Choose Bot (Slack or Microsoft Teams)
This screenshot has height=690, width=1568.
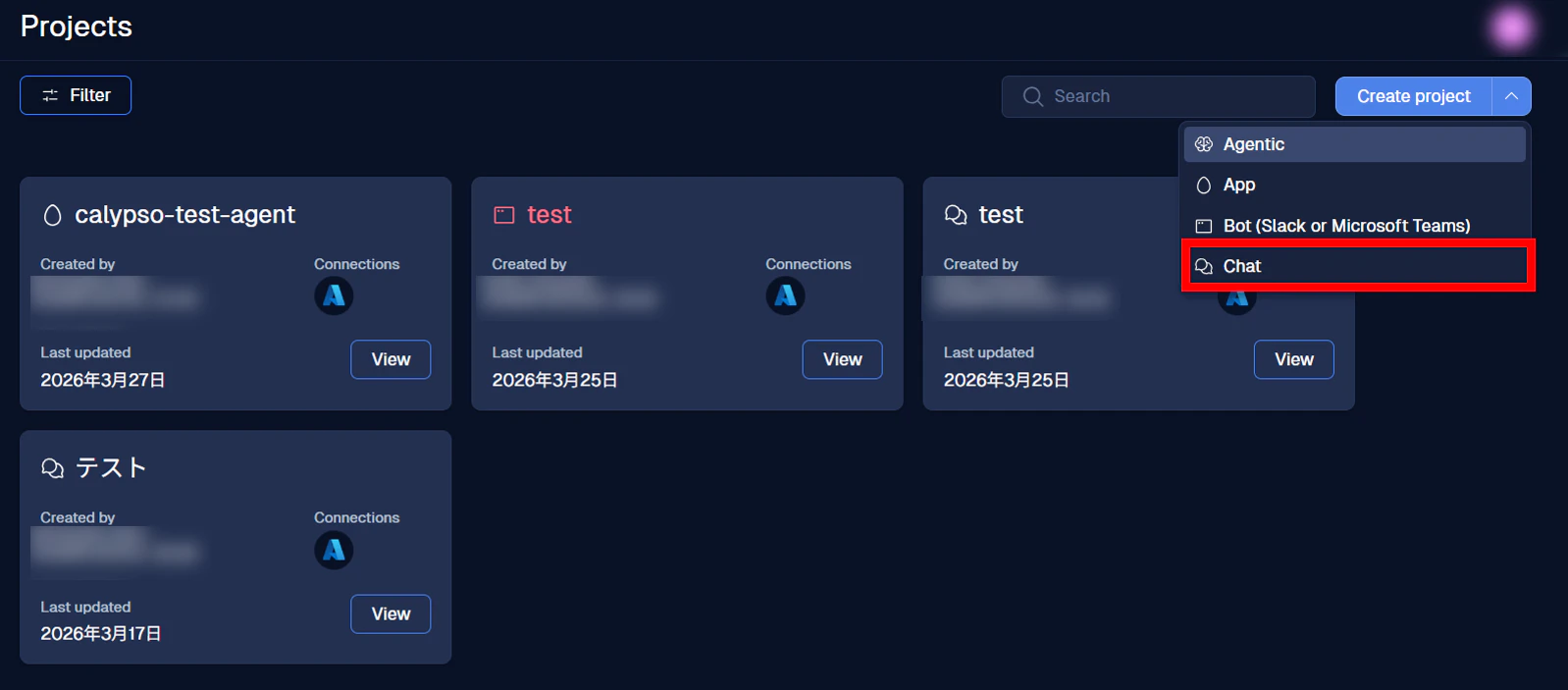click(x=1354, y=226)
